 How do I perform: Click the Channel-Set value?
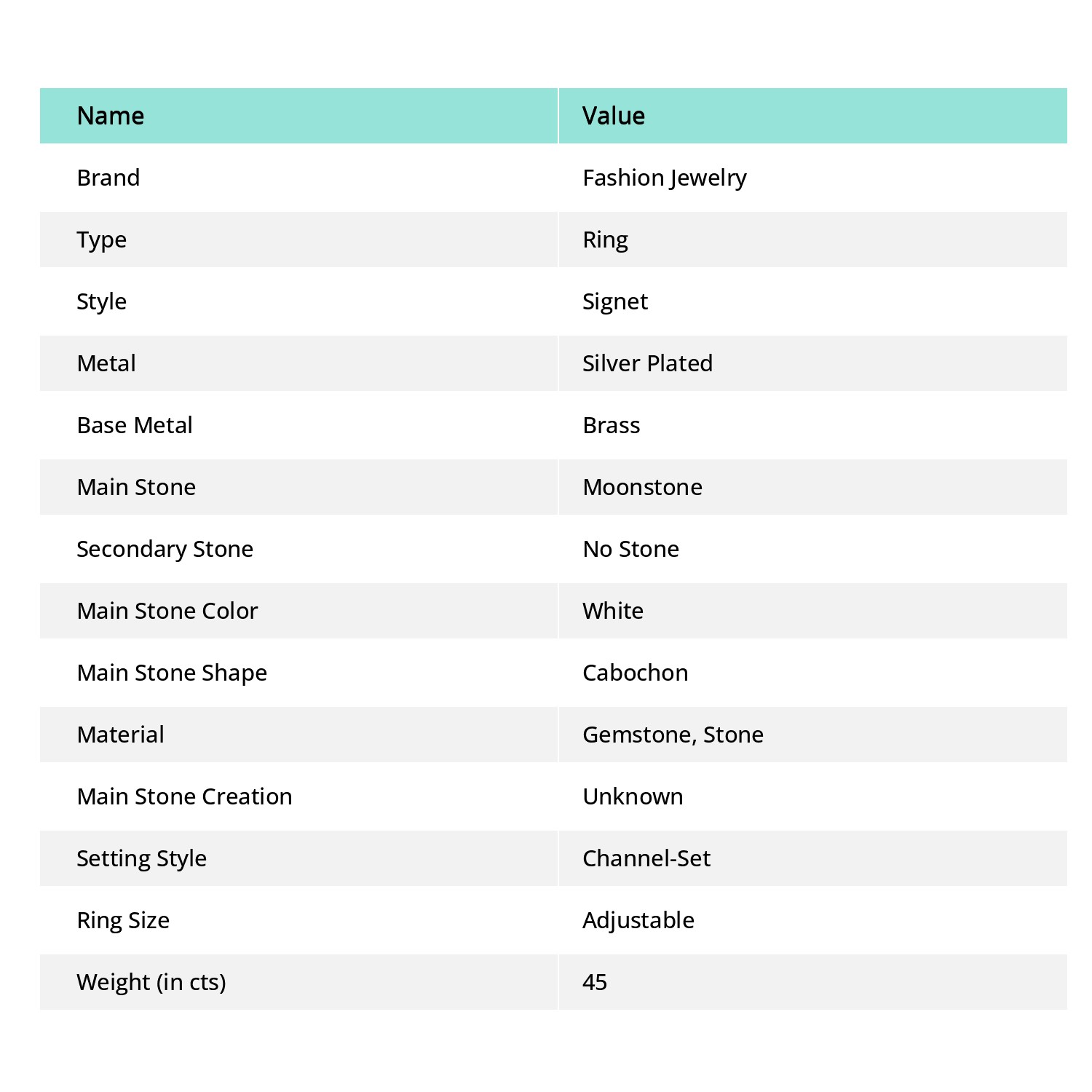pyautogui.click(x=646, y=858)
